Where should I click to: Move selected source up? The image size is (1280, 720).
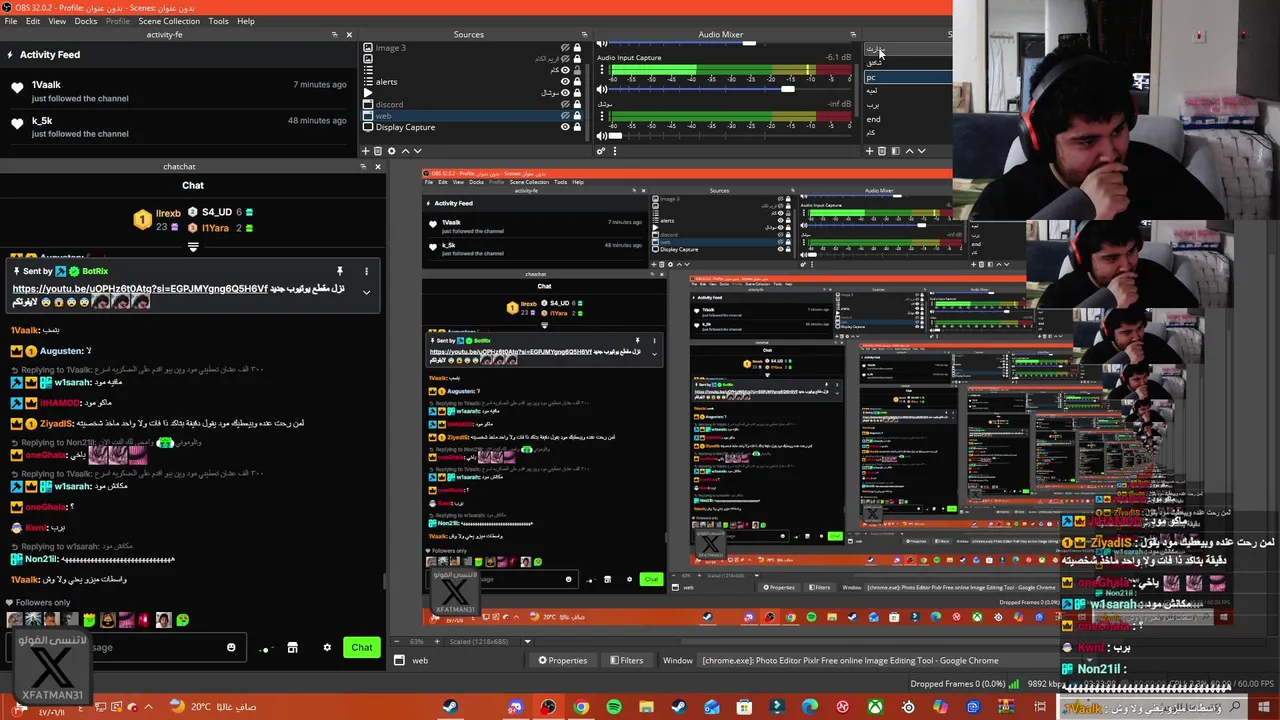(405, 151)
